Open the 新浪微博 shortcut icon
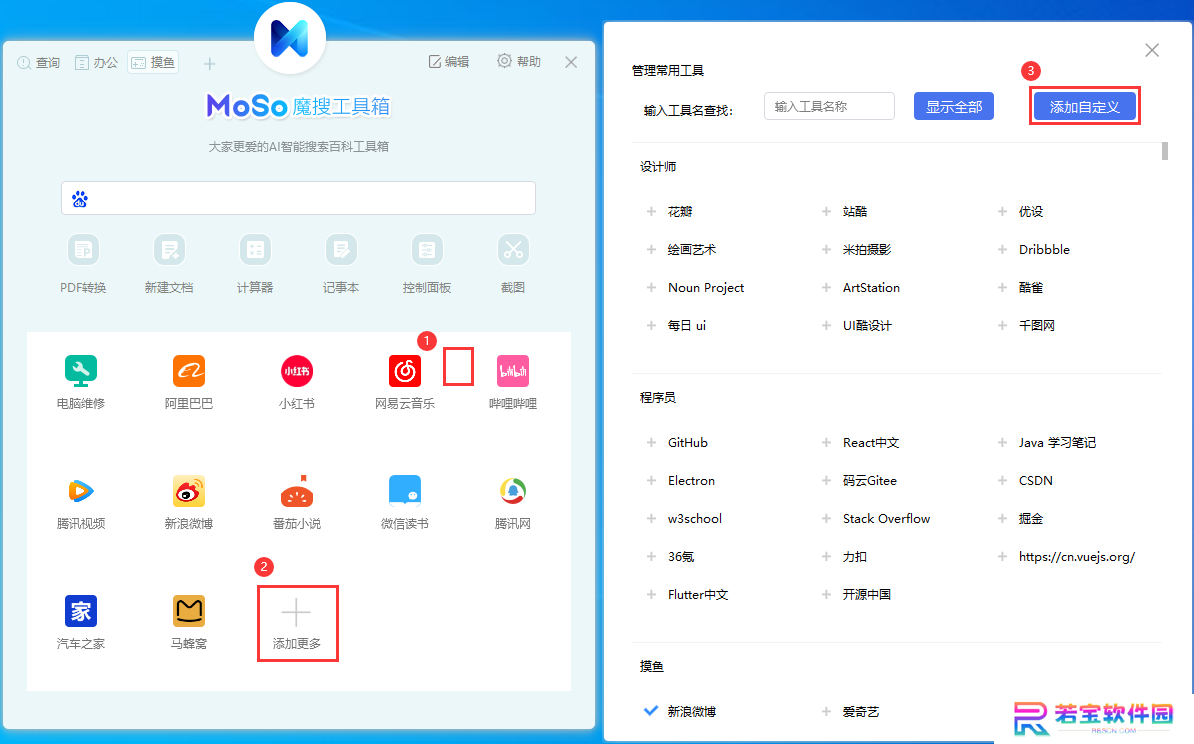Image resolution: width=1194 pixels, height=744 pixels. coord(189,491)
